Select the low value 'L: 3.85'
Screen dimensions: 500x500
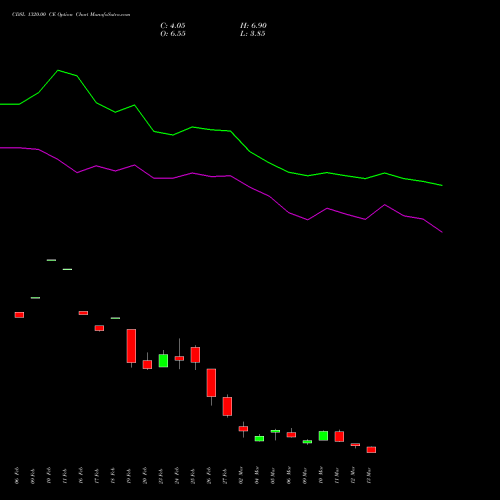tap(253, 34)
